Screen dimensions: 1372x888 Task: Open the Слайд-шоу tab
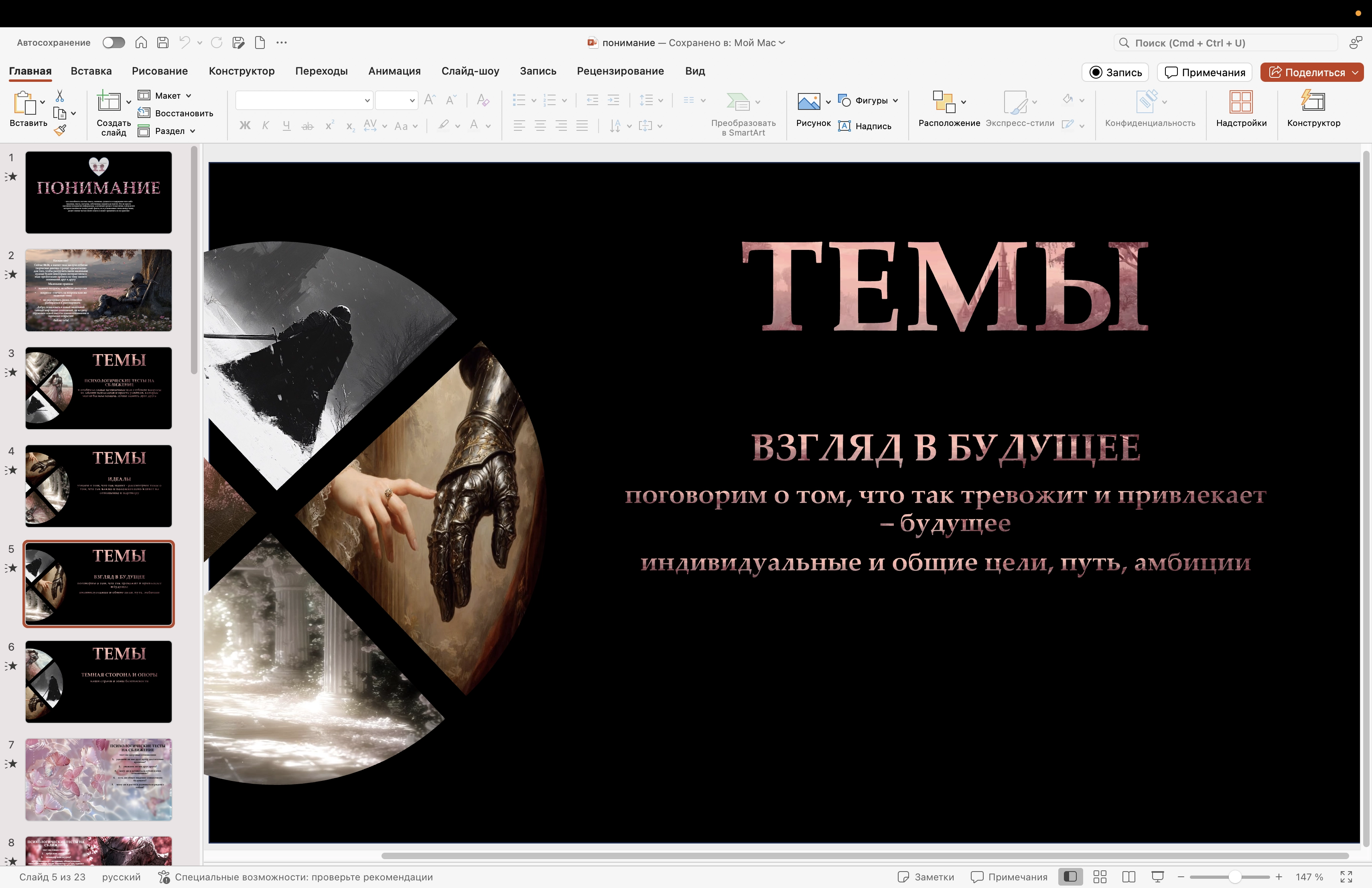pos(471,71)
